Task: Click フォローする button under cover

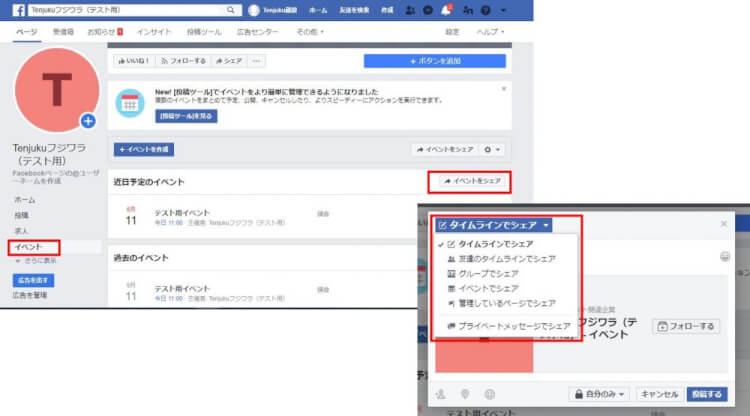Action: pyautogui.click(x=183, y=61)
